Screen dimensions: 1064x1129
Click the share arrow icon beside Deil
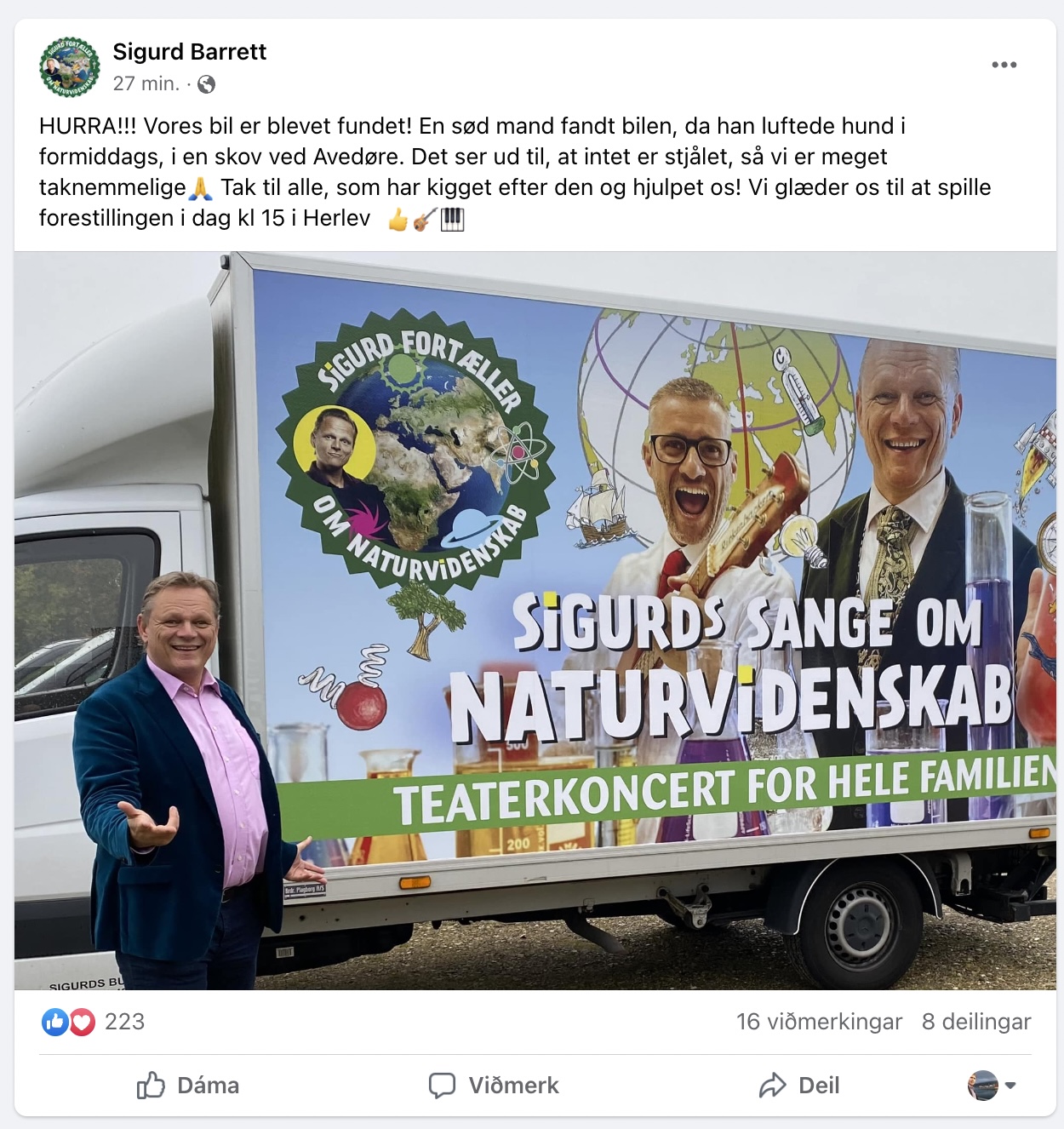point(772,1086)
